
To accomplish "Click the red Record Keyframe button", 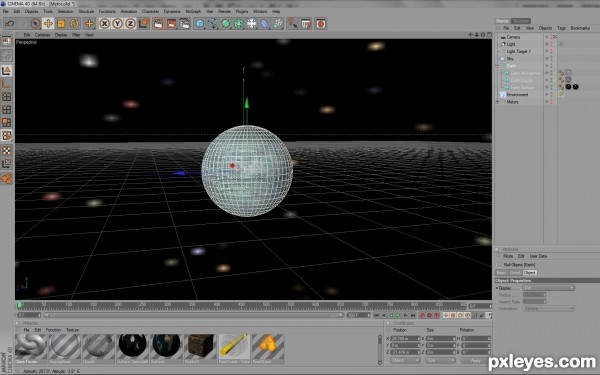I will [422, 315].
